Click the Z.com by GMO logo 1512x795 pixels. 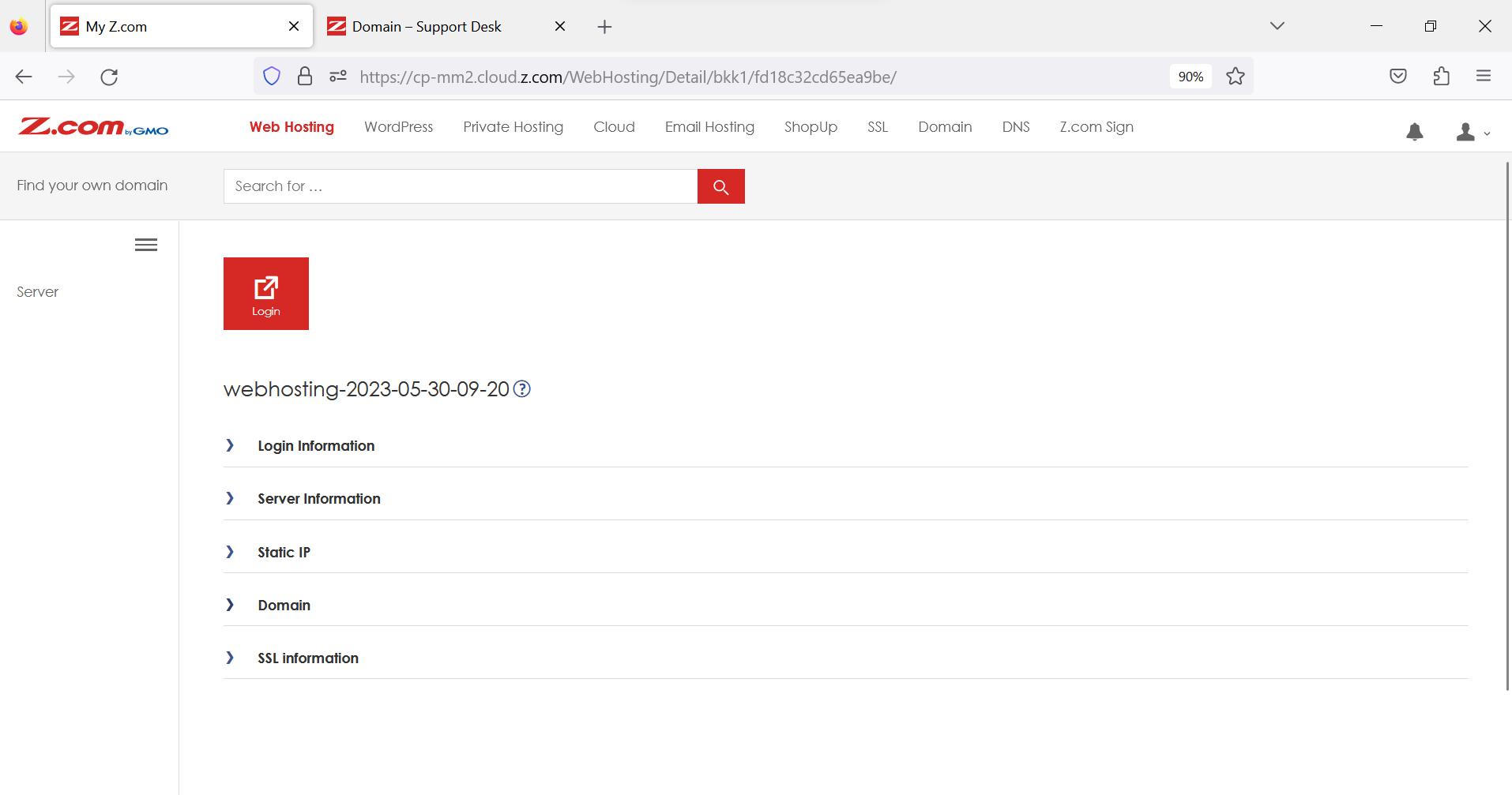click(x=92, y=126)
